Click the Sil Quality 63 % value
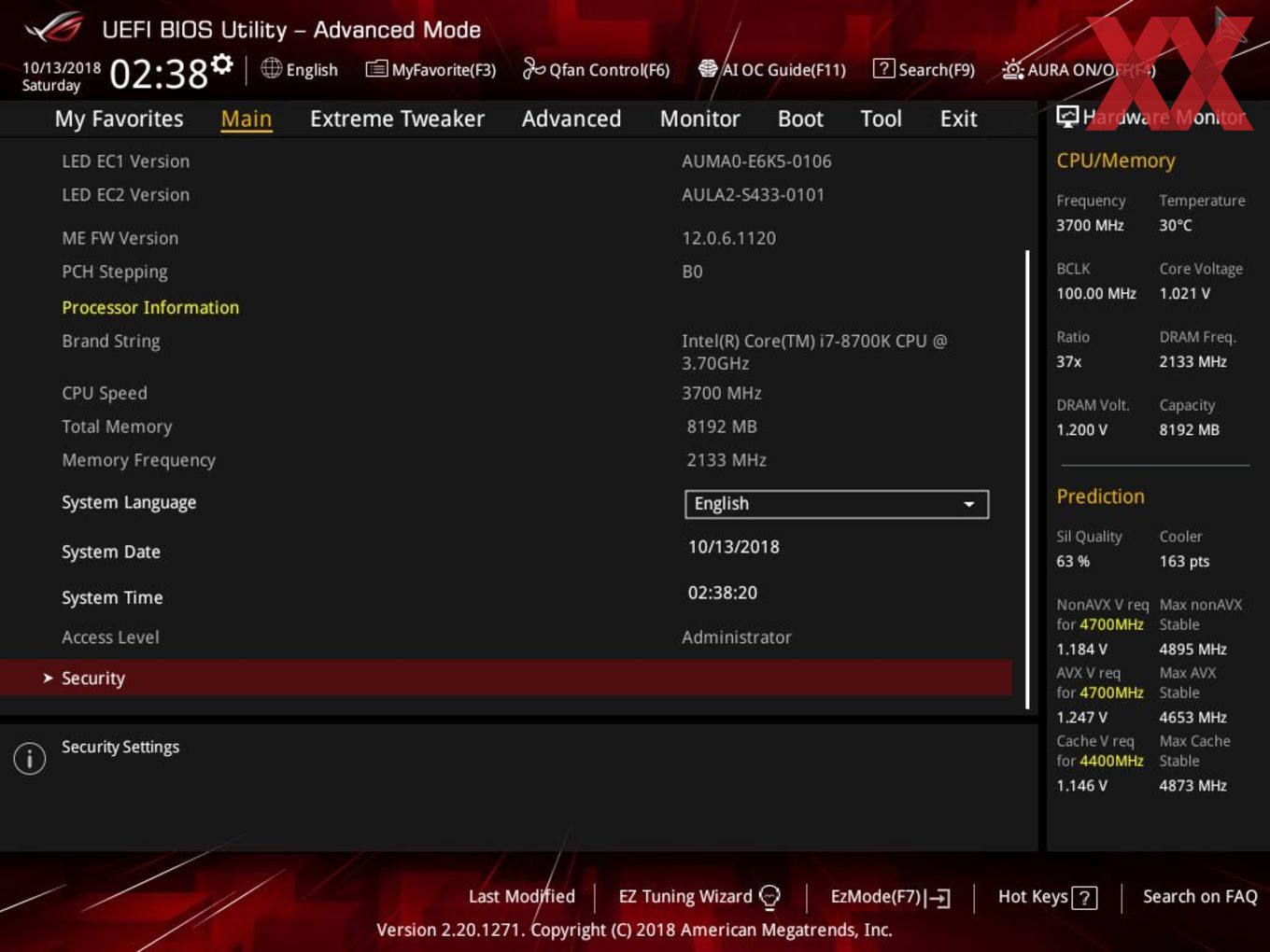 (1073, 561)
